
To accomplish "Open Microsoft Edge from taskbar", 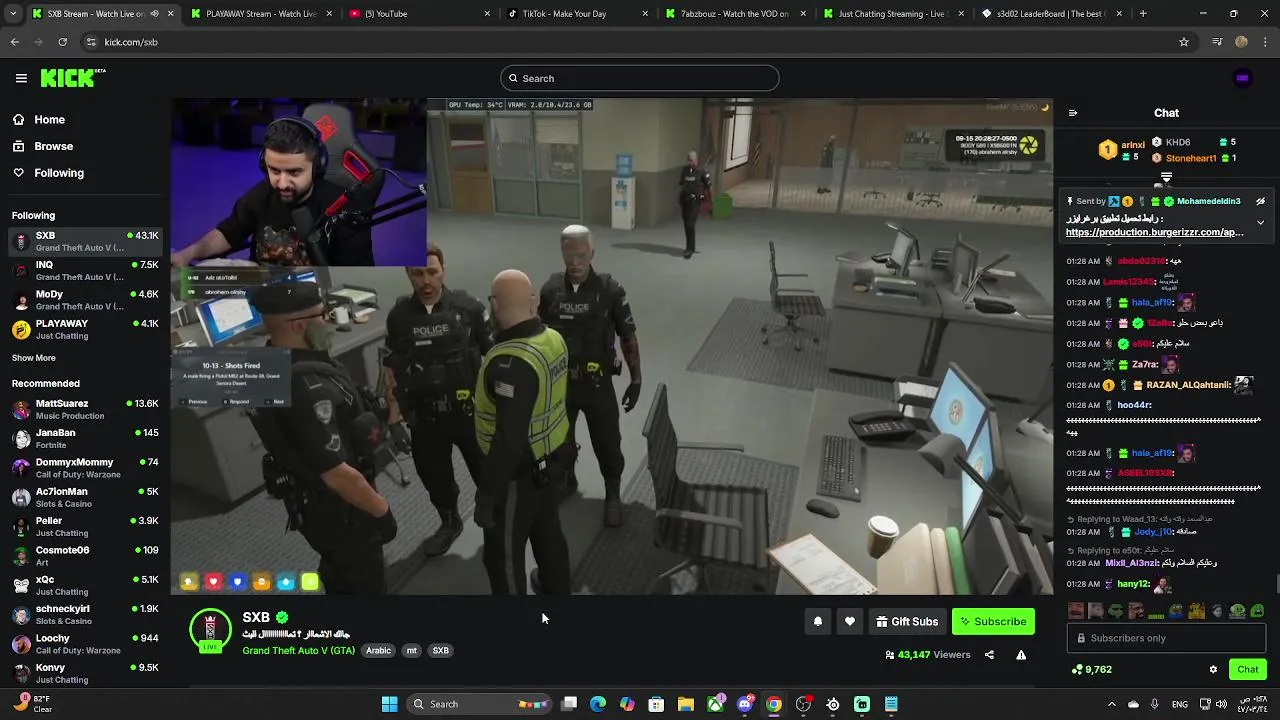I will click(598, 704).
